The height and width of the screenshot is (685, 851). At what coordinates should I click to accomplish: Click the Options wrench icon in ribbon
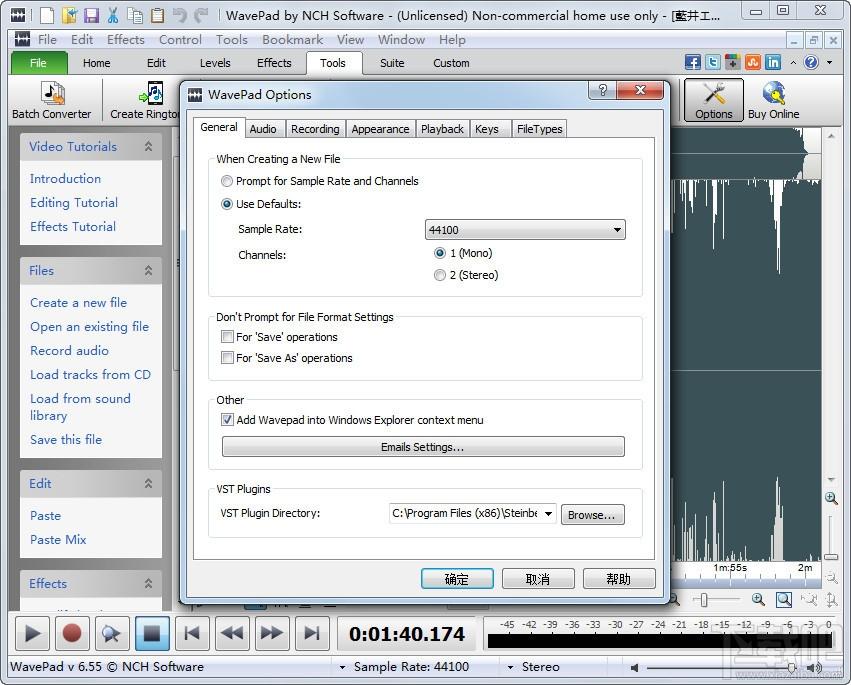point(714,100)
